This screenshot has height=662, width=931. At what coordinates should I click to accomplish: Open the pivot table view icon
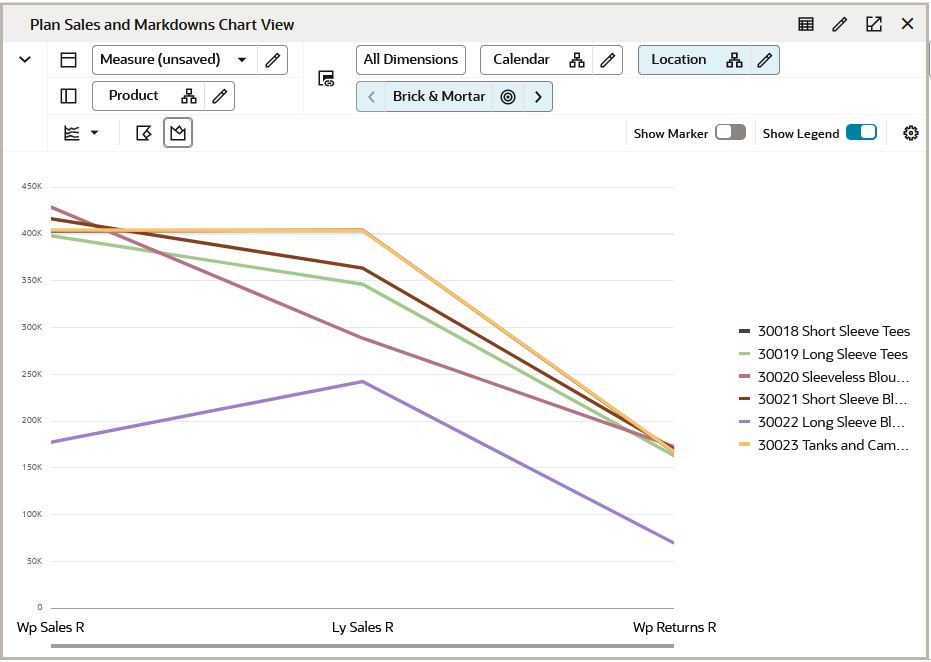tap(806, 23)
